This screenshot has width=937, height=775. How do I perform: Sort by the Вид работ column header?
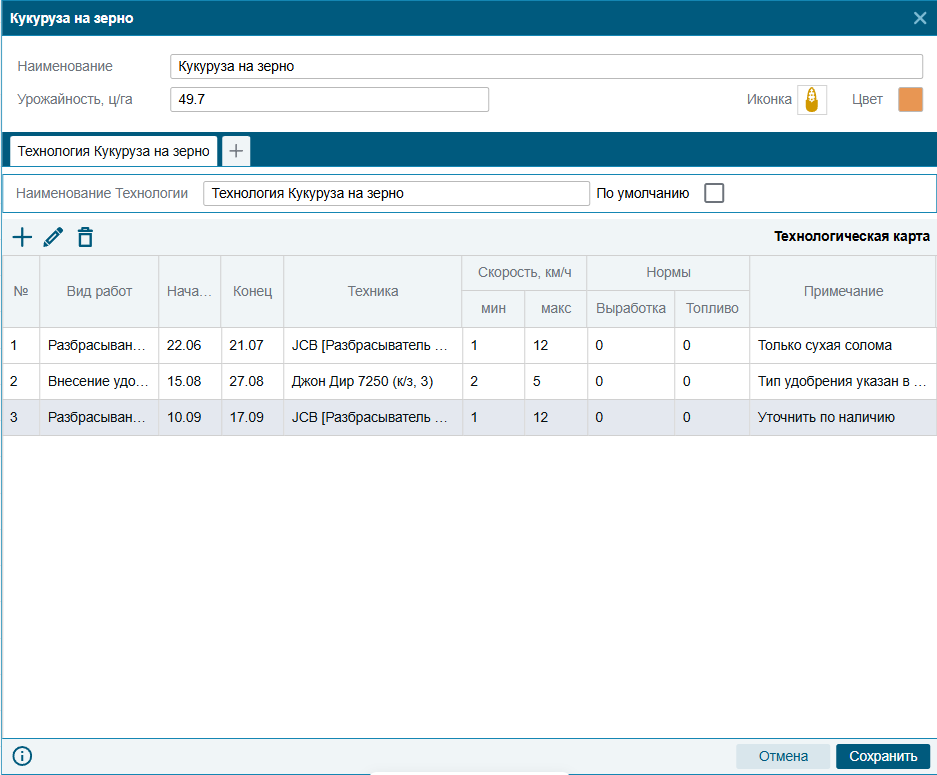pyautogui.click(x=99, y=291)
